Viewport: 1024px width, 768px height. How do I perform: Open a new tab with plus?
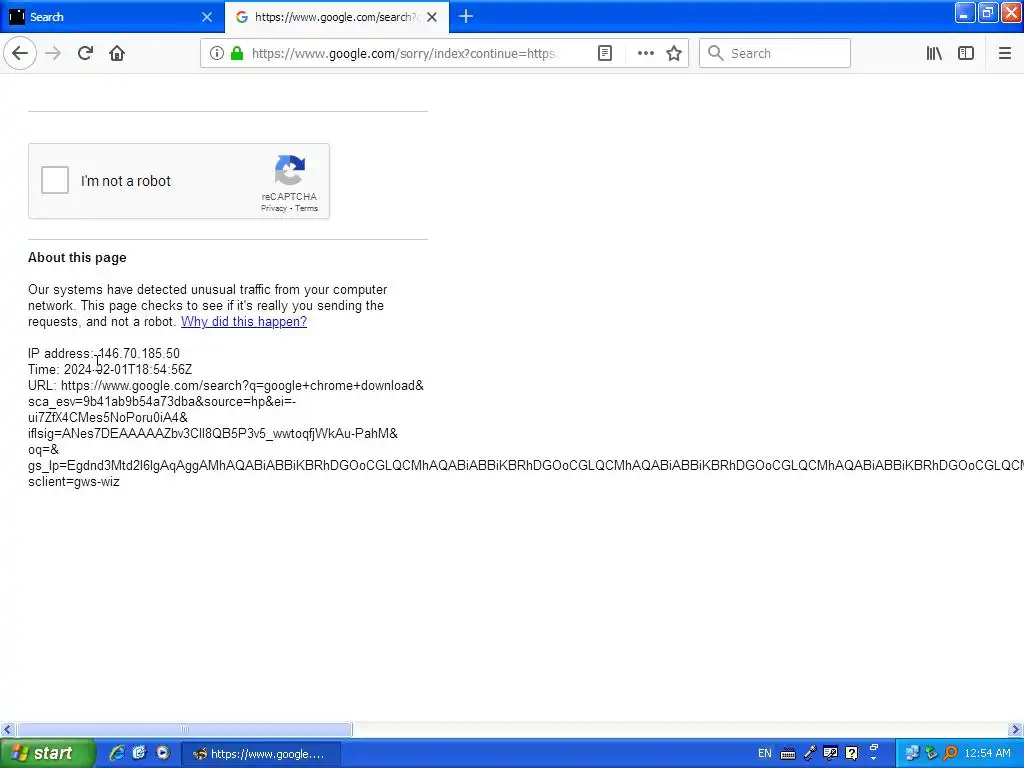[466, 16]
